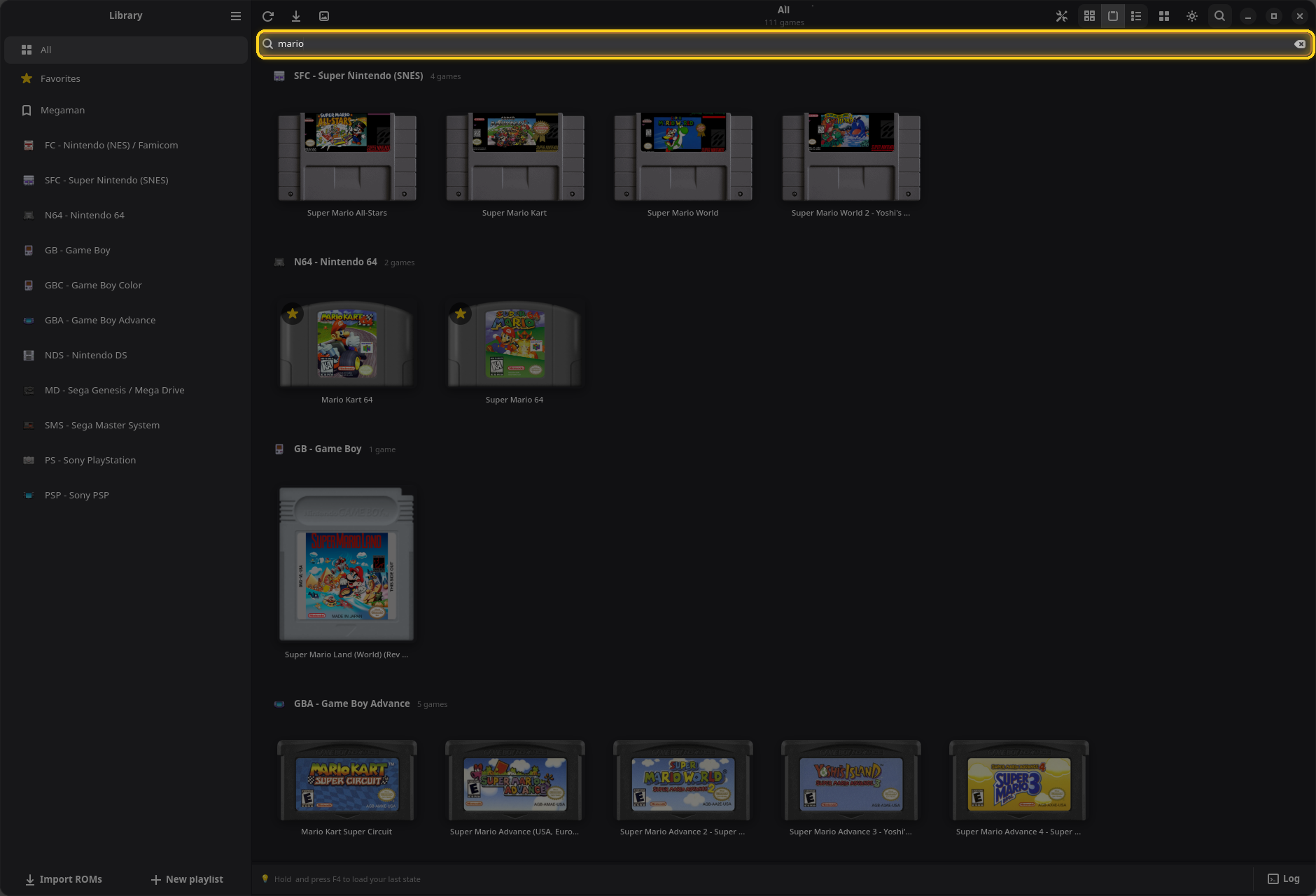Clear the search text 'mario'
This screenshot has width=1316, height=896.
tap(1300, 44)
